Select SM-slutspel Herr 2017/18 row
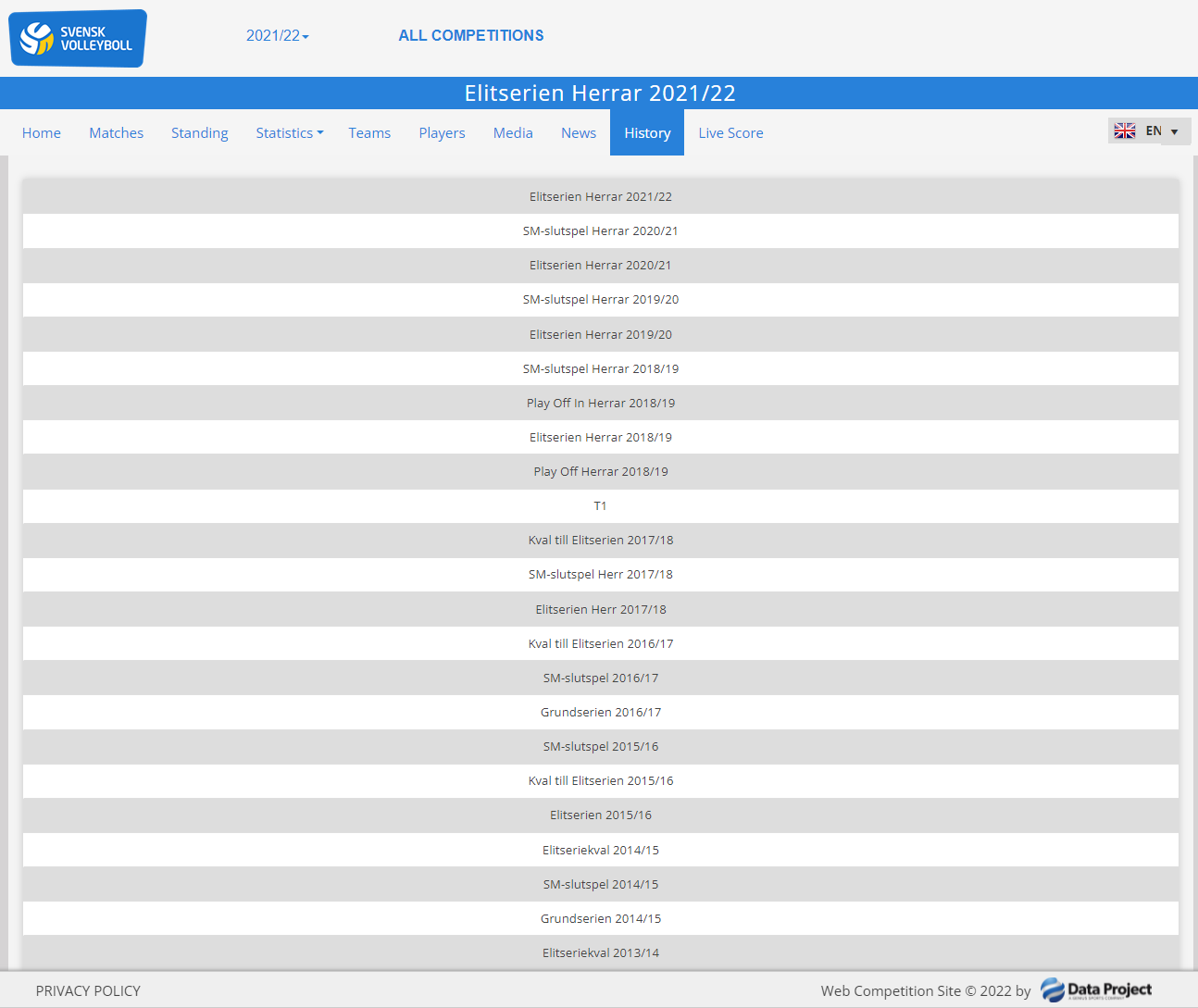The width and height of the screenshot is (1198, 1008). (601, 574)
